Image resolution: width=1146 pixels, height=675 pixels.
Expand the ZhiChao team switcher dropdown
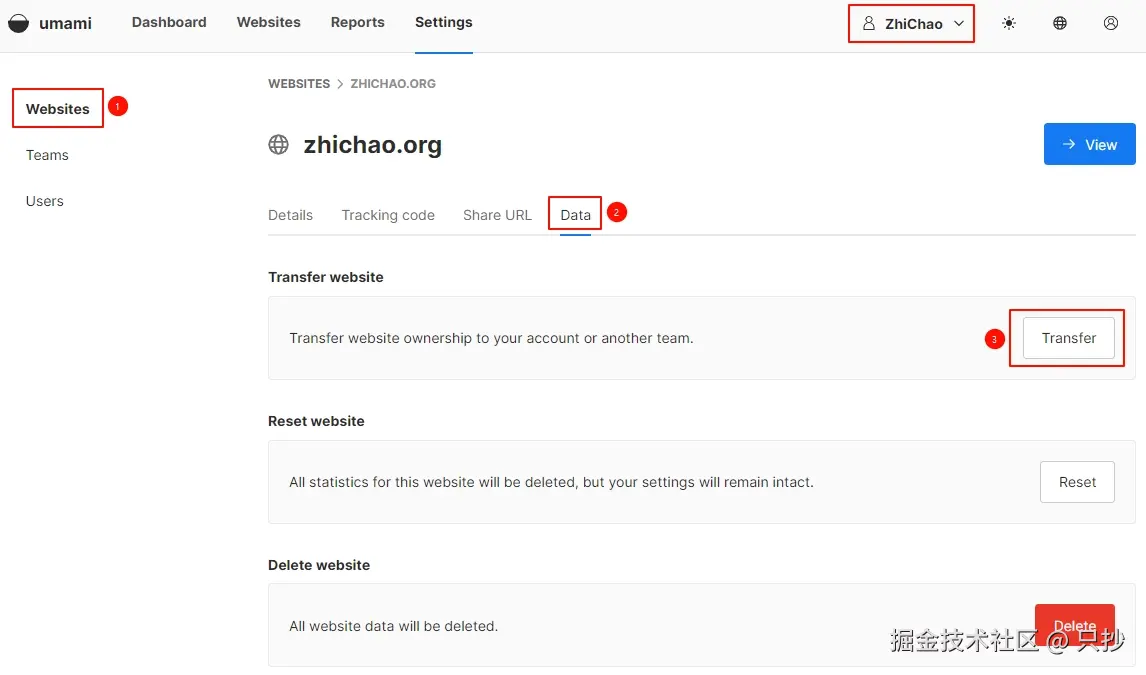[911, 24]
